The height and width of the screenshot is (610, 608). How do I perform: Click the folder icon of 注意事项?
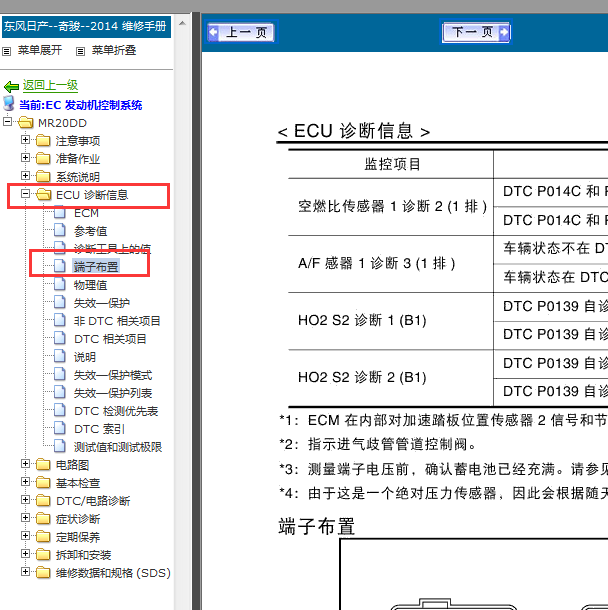43,140
